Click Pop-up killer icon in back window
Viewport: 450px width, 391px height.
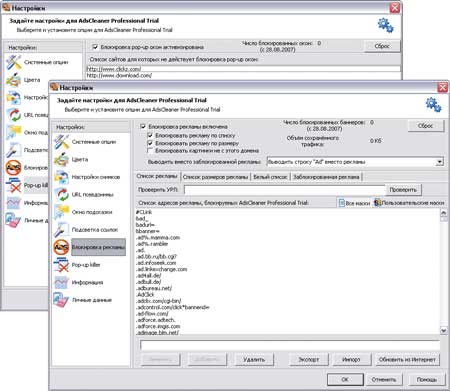[14, 185]
